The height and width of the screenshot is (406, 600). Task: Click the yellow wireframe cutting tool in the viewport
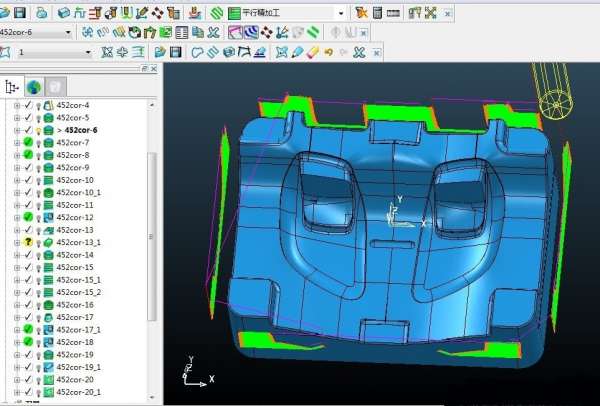[552, 90]
